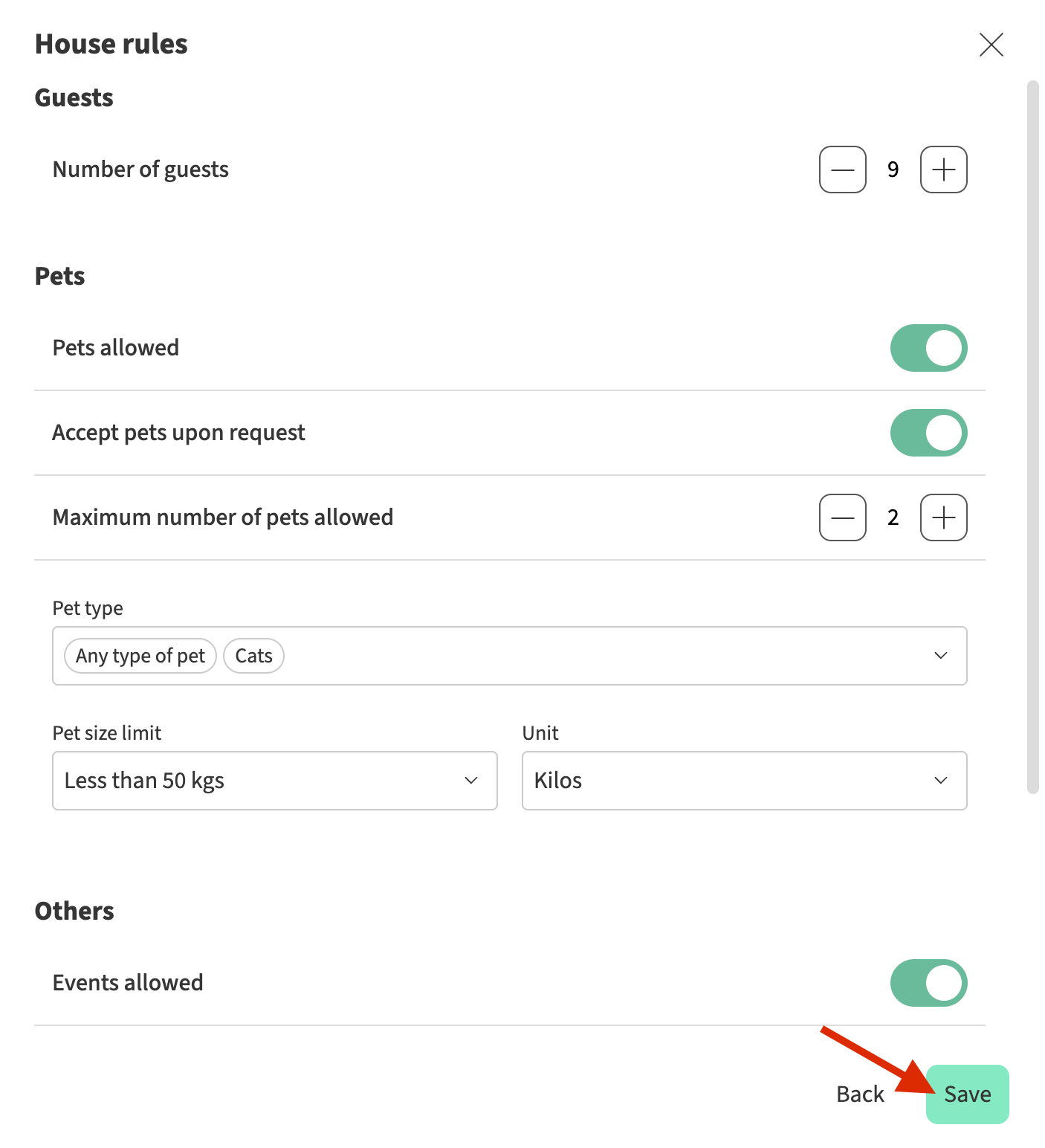Open the Unit dropdown showing Kilos
The height and width of the screenshot is (1148, 1045).
tap(744, 781)
